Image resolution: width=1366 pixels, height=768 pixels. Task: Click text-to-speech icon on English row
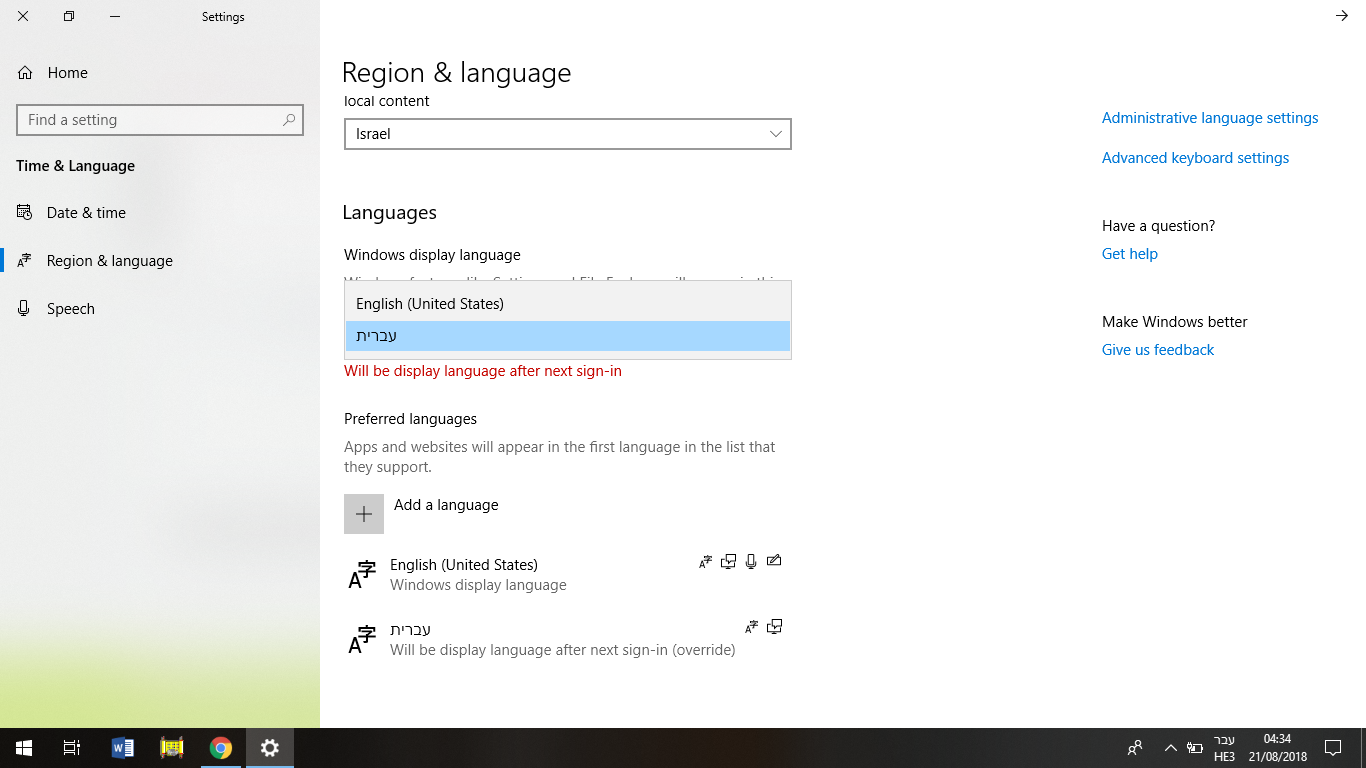click(x=728, y=562)
